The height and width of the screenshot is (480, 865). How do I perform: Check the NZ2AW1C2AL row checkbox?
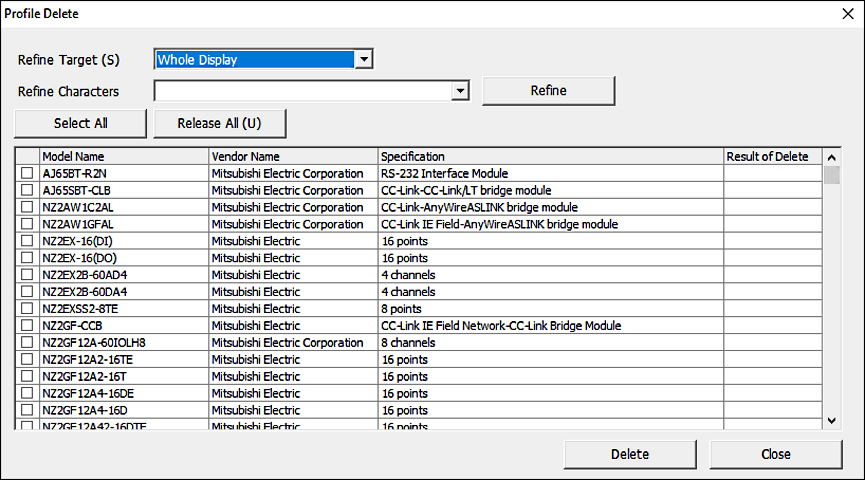pyautogui.click(x=26, y=207)
